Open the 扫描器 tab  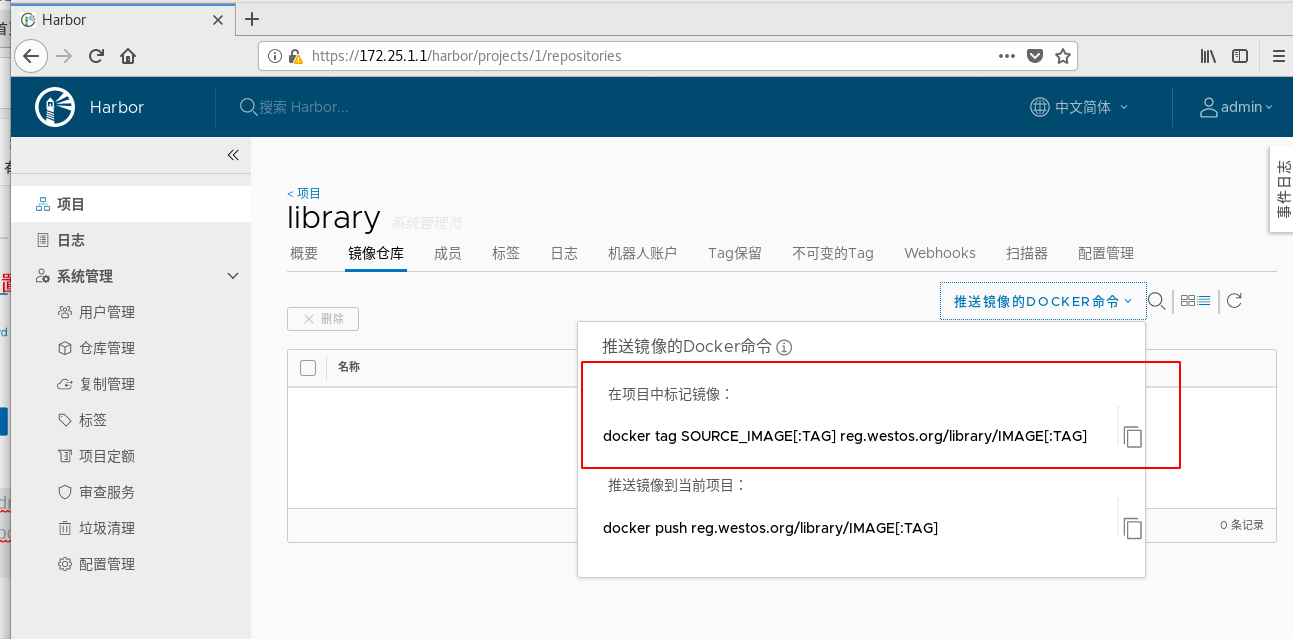[x=1027, y=253]
